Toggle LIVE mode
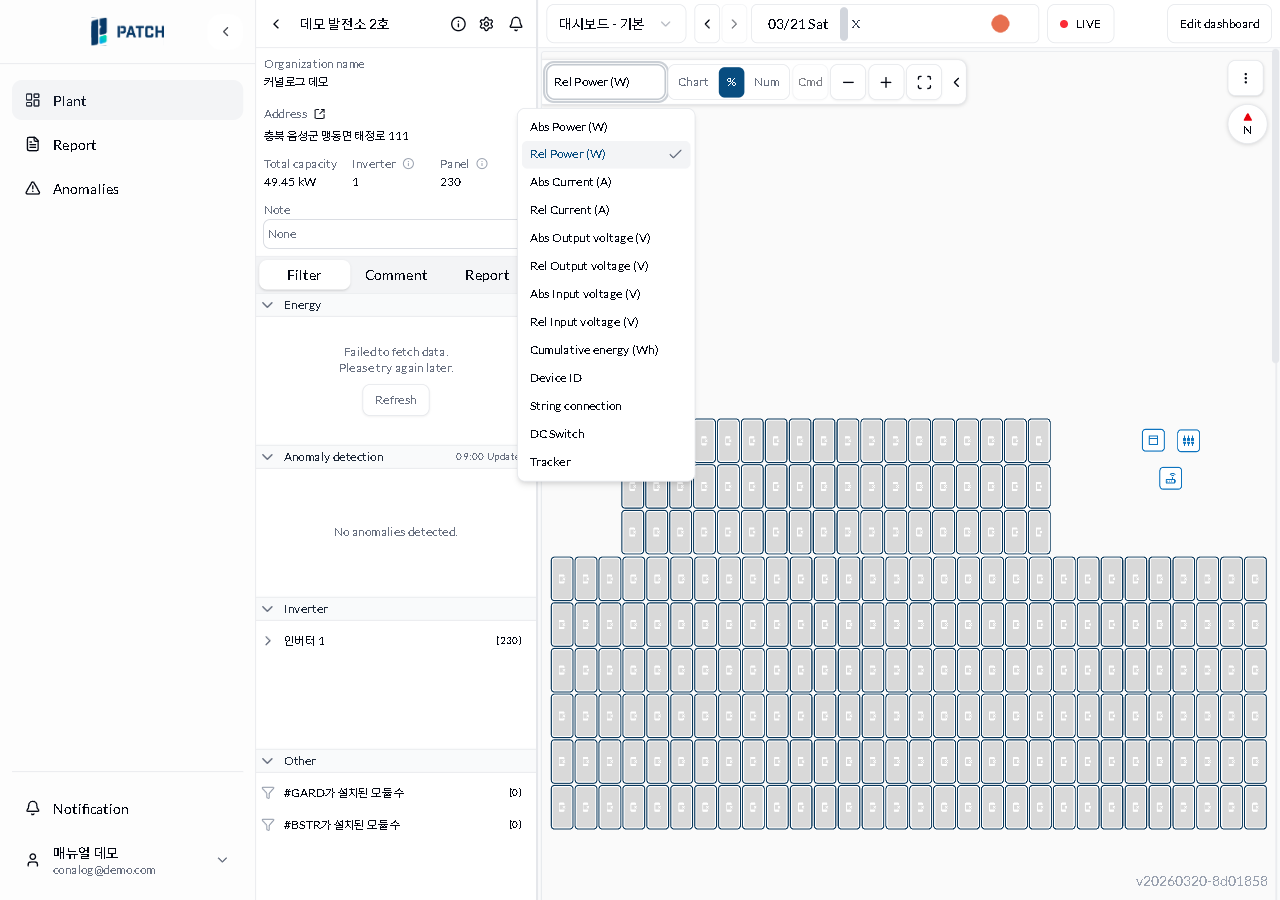 point(1080,24)
